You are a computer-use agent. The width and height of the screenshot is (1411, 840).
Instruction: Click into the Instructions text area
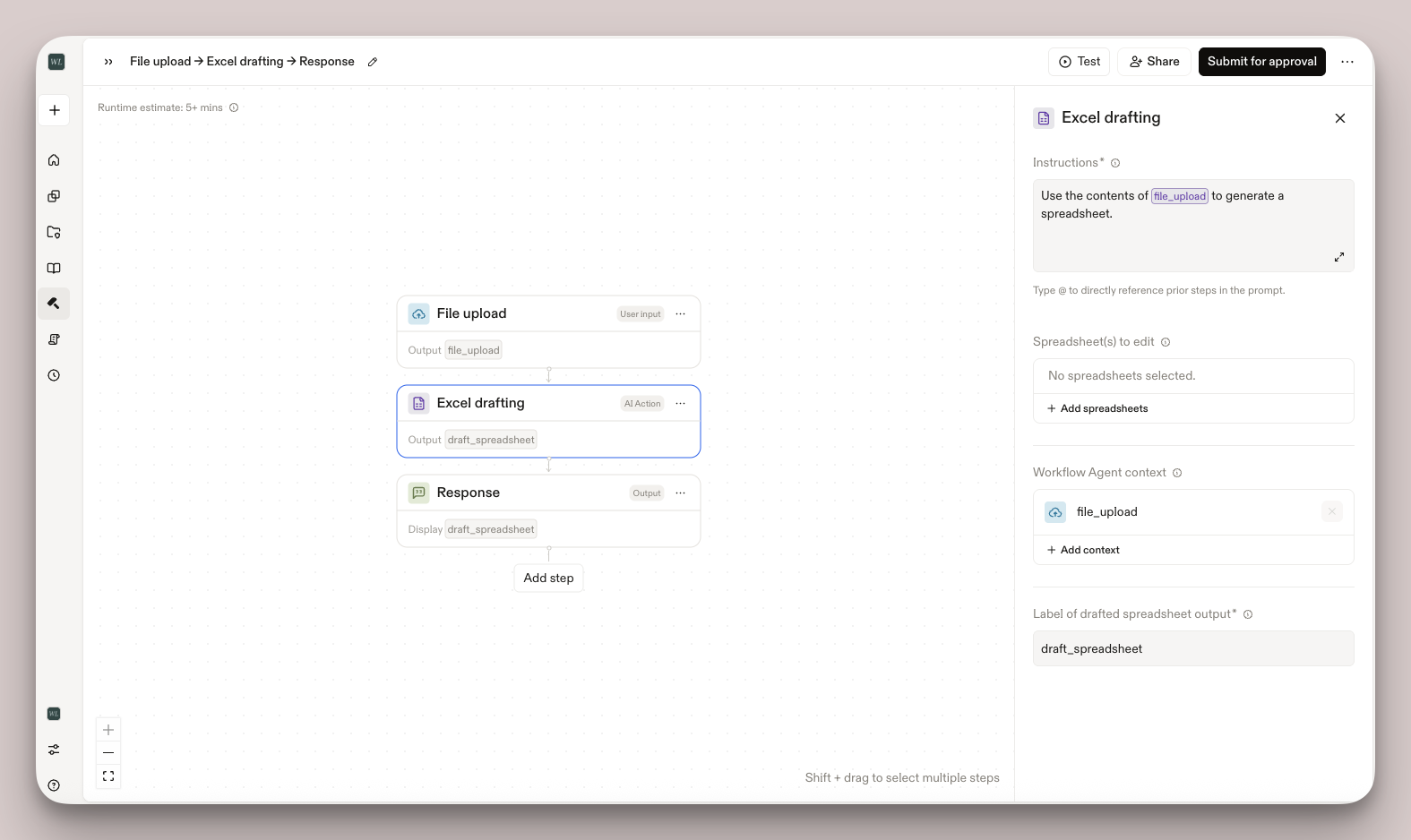[x=1193, y=226]
